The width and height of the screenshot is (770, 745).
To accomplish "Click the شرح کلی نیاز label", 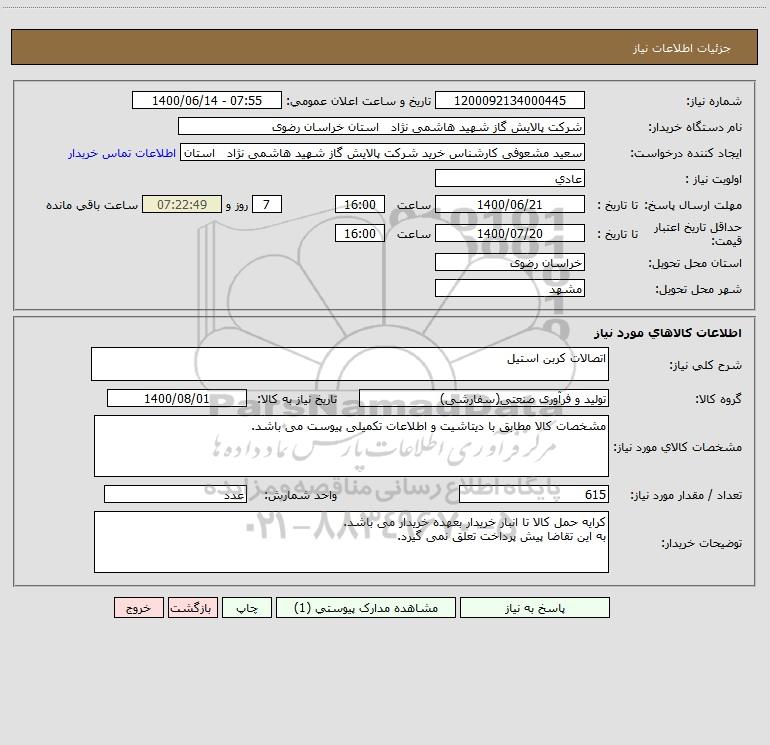I will (706, 365).
